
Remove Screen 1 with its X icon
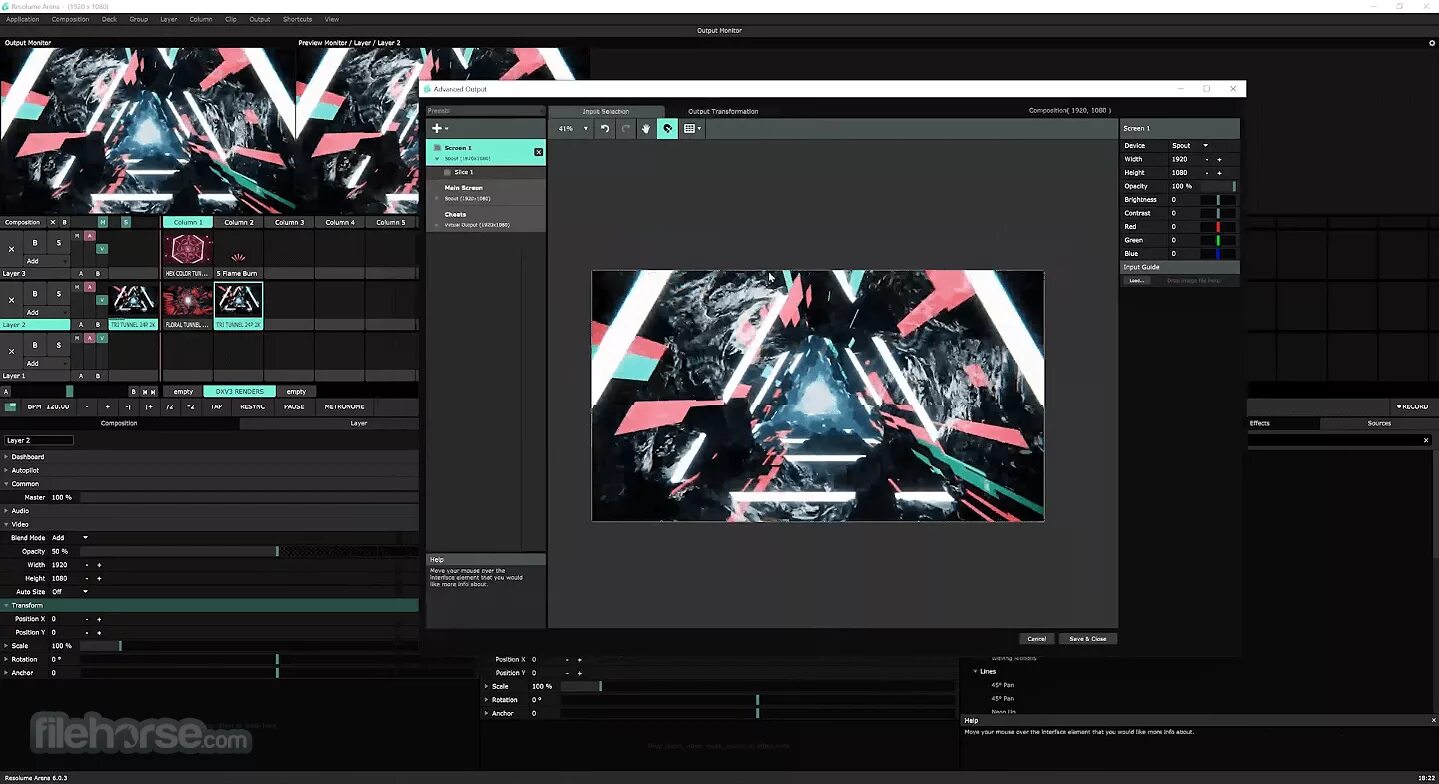coord(538,152)
